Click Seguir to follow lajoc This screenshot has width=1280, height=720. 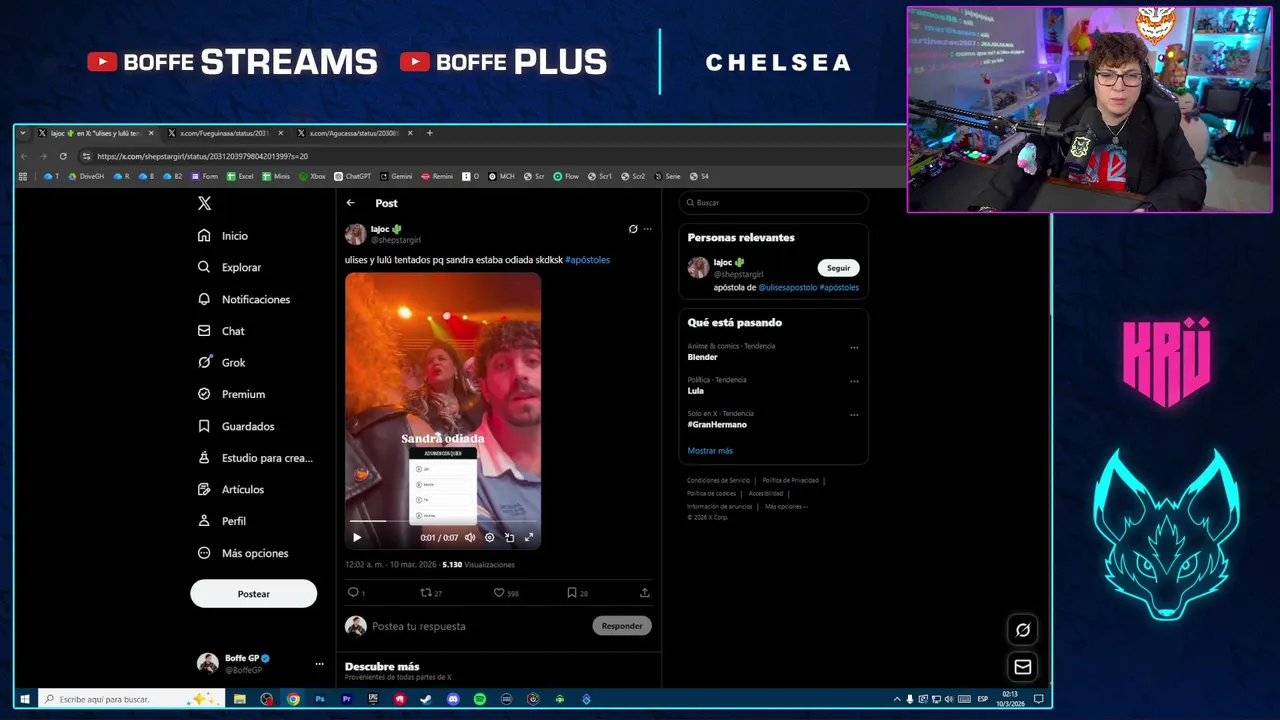coord(838,268)
